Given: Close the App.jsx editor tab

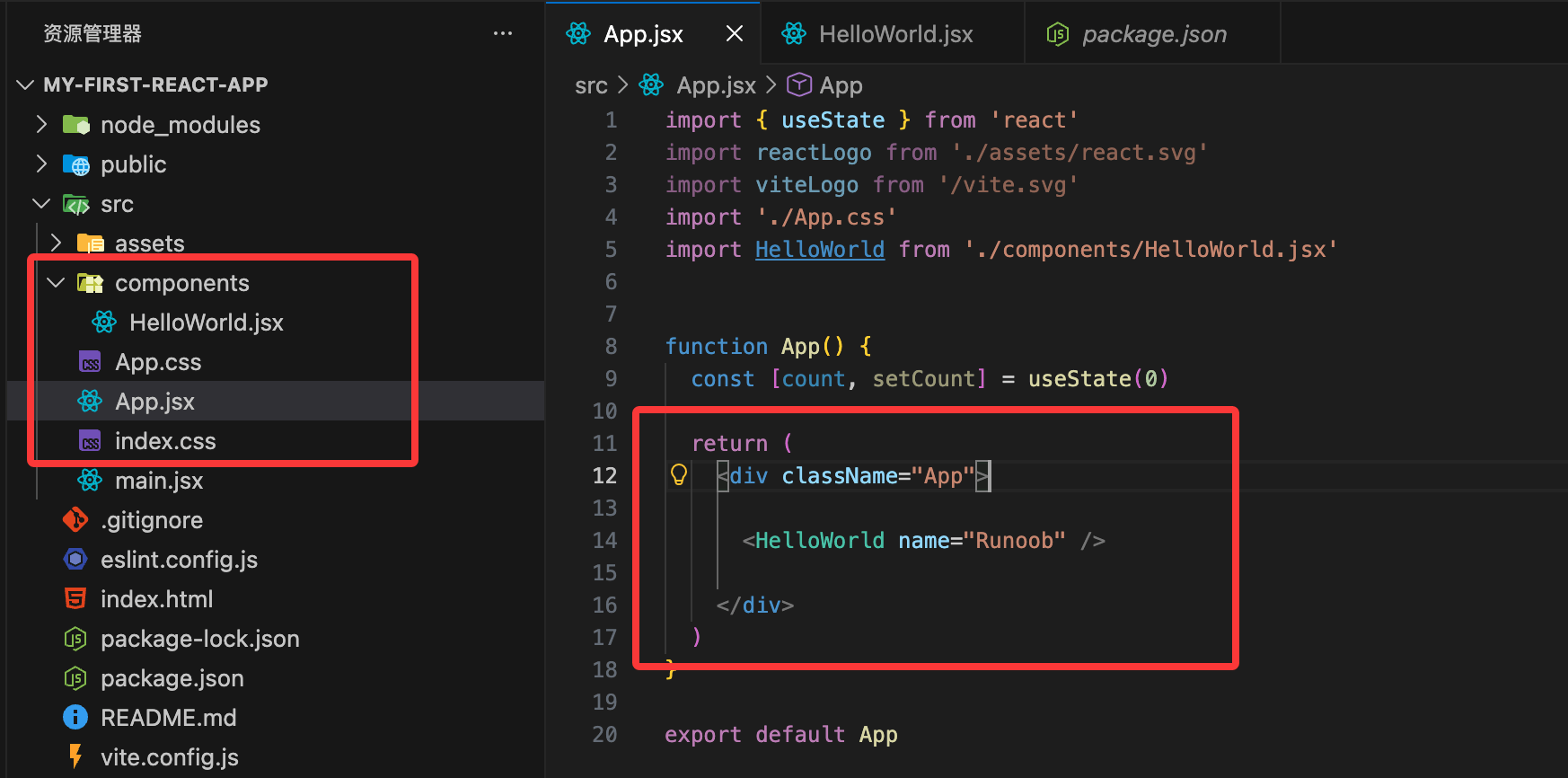Looking at the screenshot, I should pyautogui.click(x=734, y=34).
